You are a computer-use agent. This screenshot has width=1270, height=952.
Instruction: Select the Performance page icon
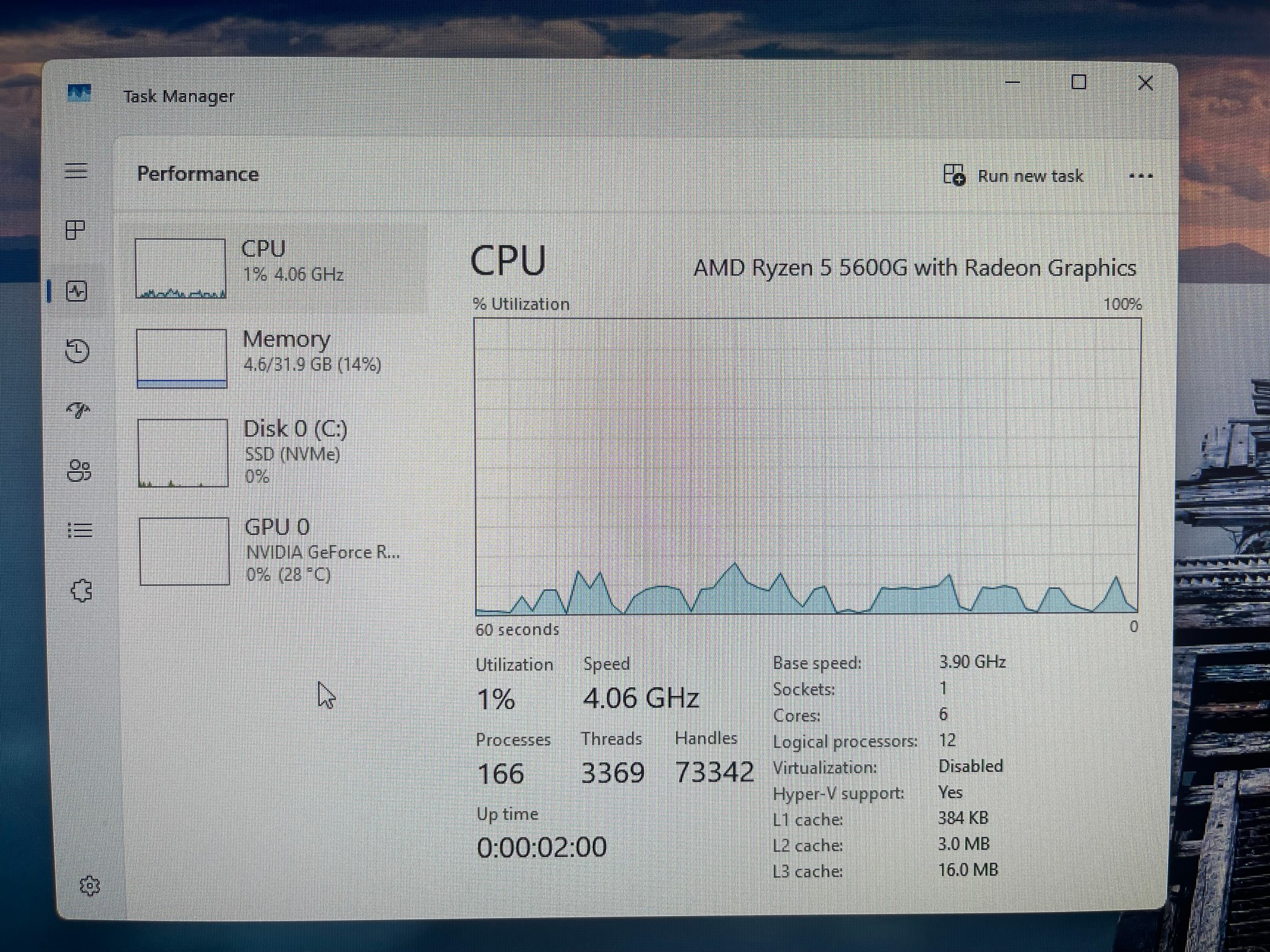coord(77,291)
